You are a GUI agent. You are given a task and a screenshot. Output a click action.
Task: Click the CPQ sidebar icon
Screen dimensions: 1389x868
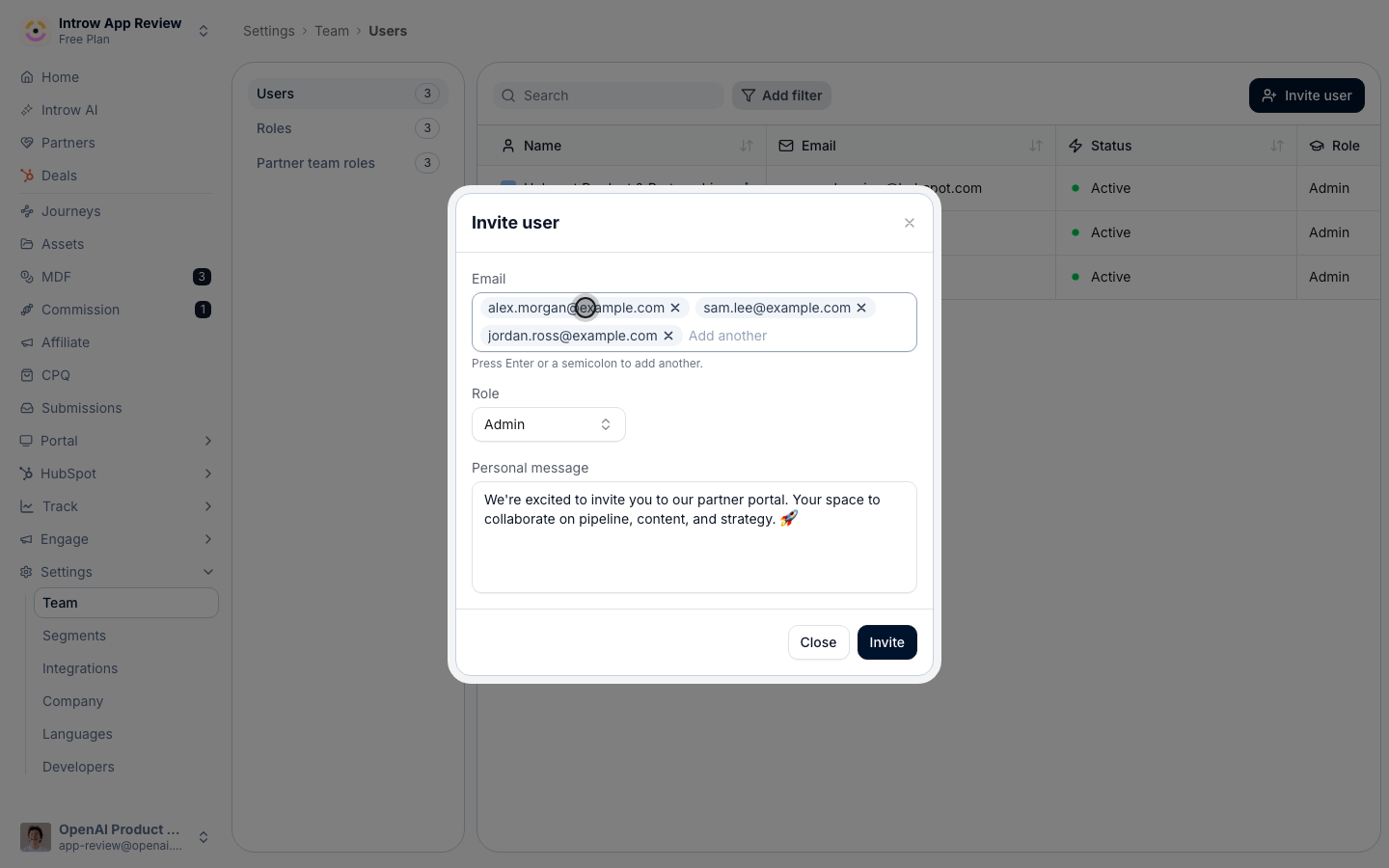(x=27, y=375)
